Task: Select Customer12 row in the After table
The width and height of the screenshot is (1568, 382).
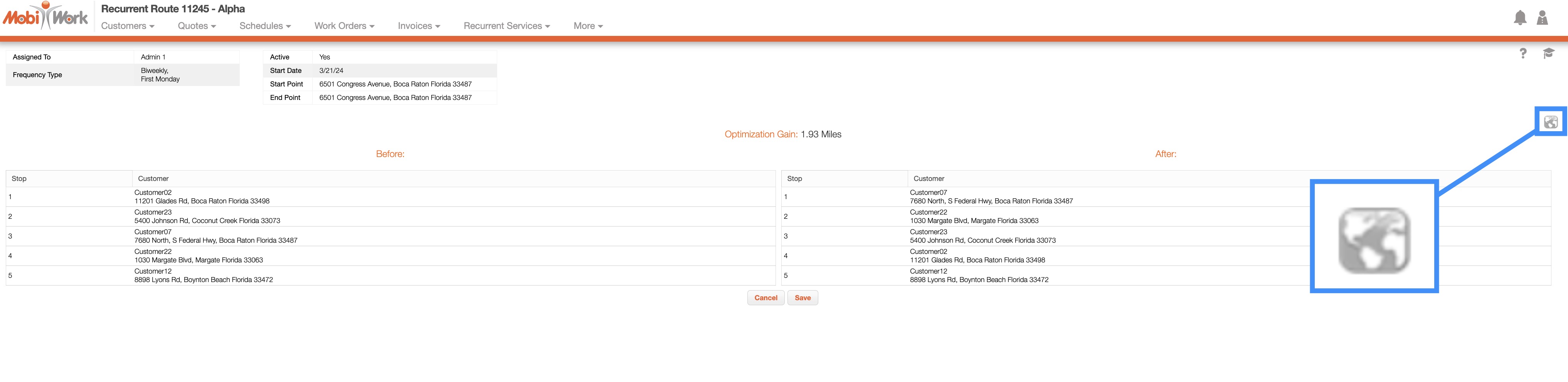Action: point(979,276)
